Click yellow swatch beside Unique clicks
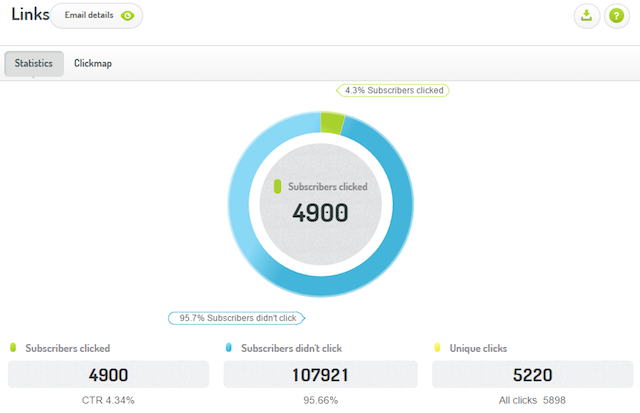Viewport: 640px width, 413px height. pos(437,348)
